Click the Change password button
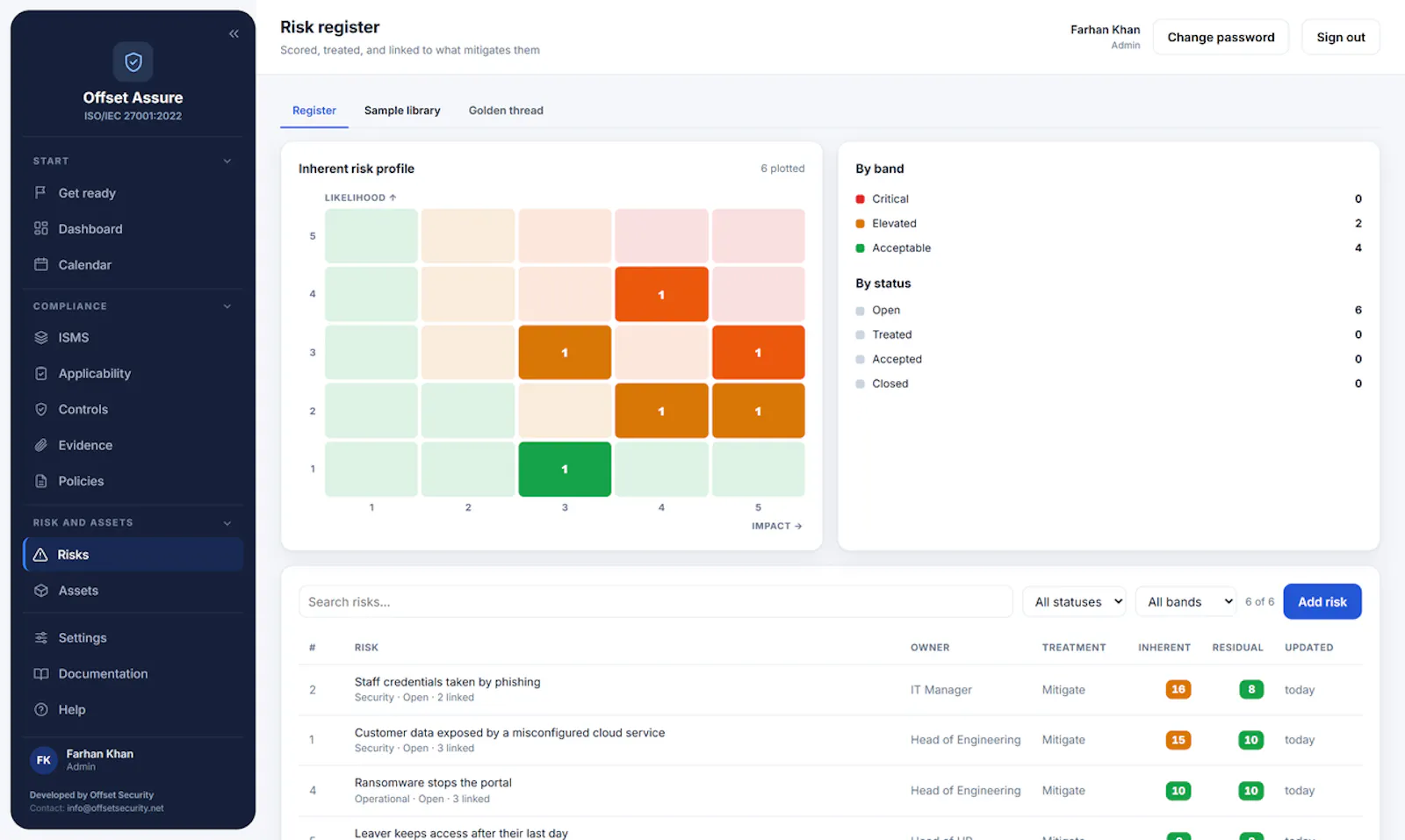The width and height of the screenshot is (1405, 840). [1221, 37]
